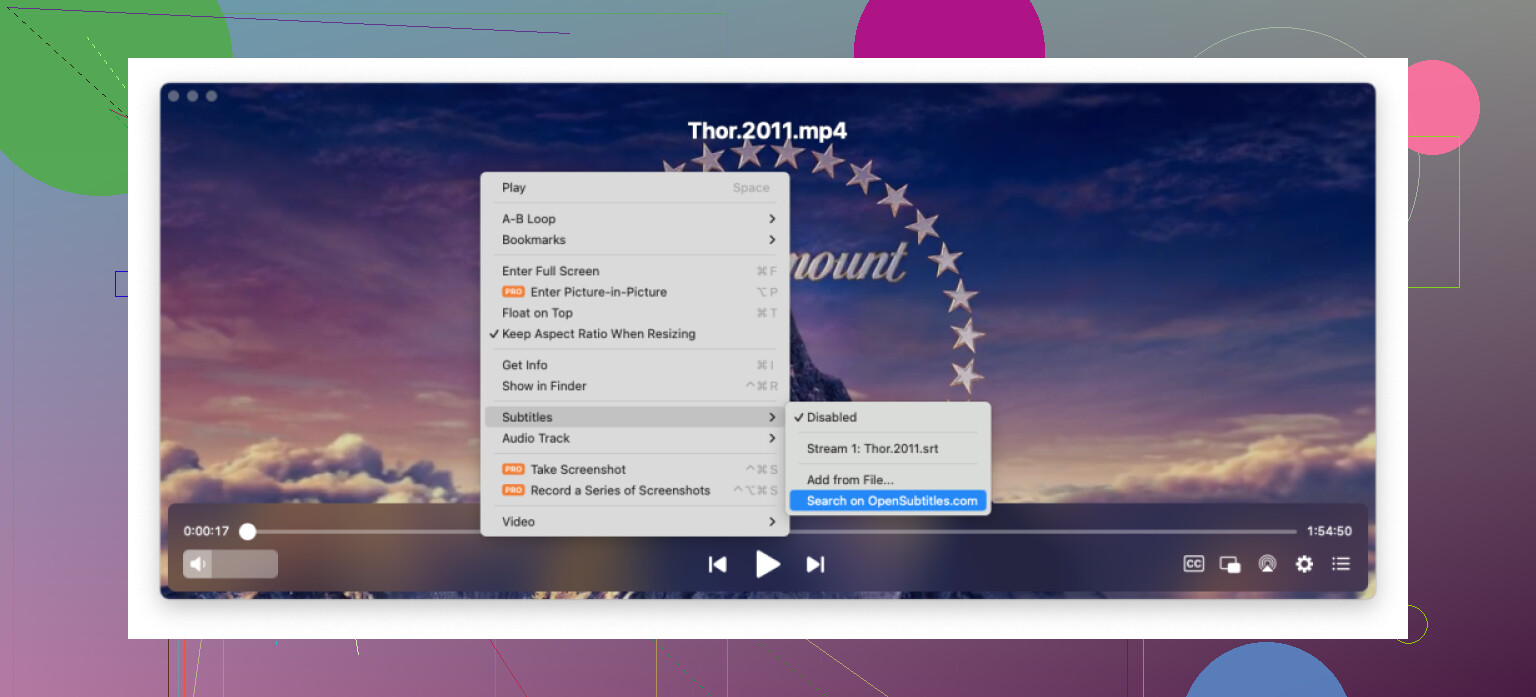Image resolution: width=1536 pixels, height=697 pixels.
Task: Expand the Video chevron arrow
Action: pyautogui.click(x=772, y=521)
